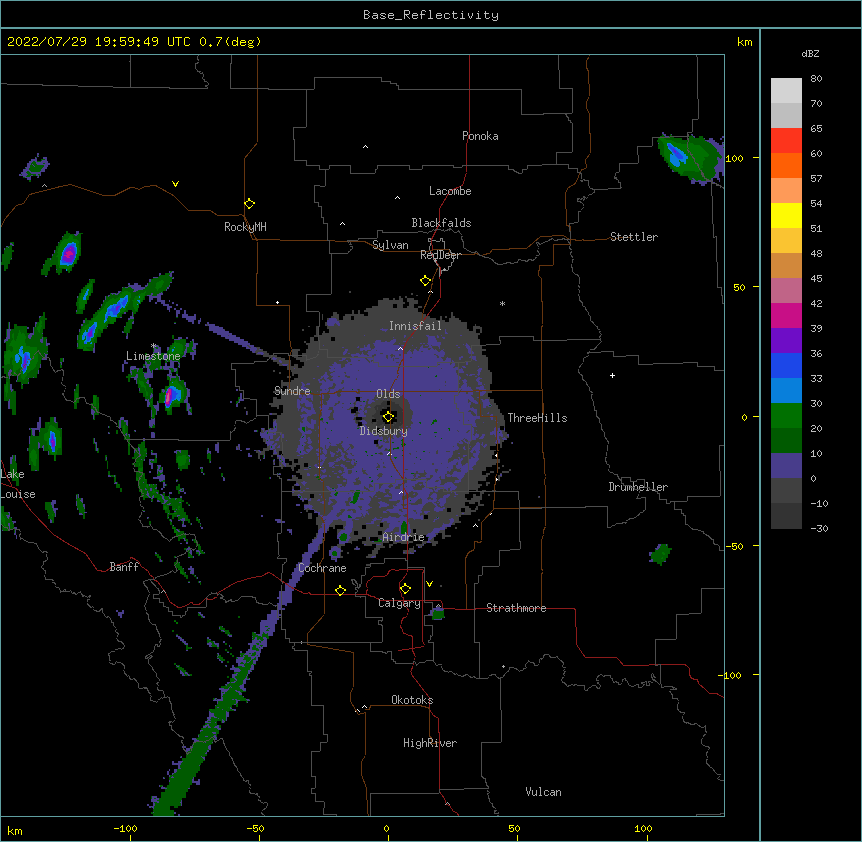Screen dimensions: 862x842
Task: Pick the bright blue 36-33 dBZ swatch
Action: coord(786,365)
